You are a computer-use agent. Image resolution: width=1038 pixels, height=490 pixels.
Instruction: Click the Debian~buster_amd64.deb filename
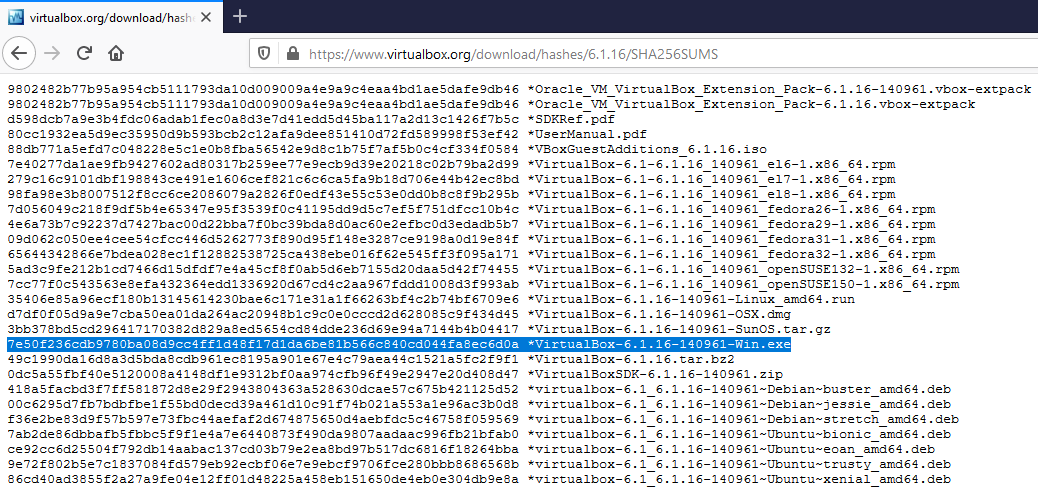739,389
